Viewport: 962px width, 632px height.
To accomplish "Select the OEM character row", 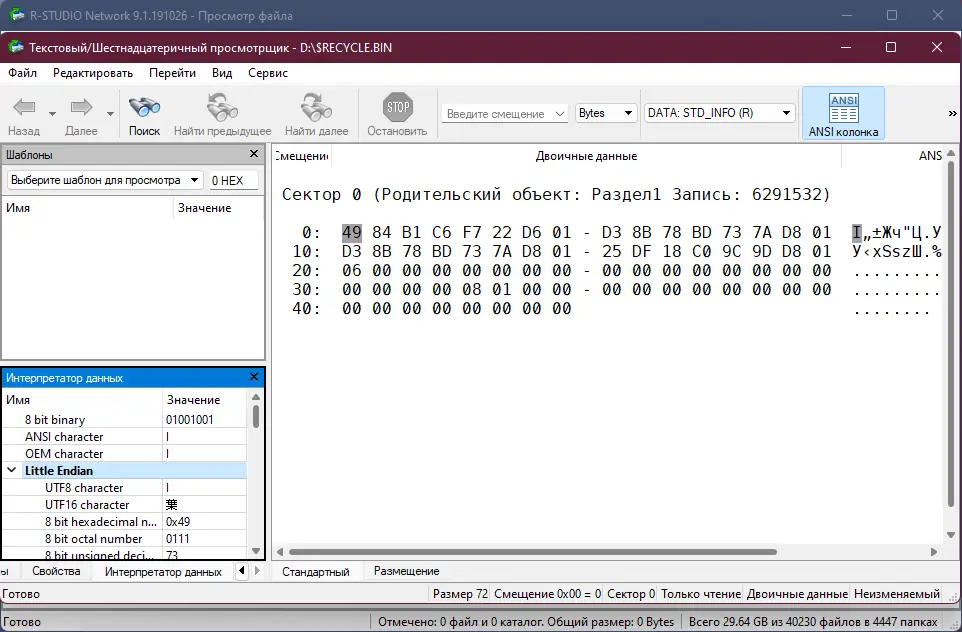I will [125, 454].
